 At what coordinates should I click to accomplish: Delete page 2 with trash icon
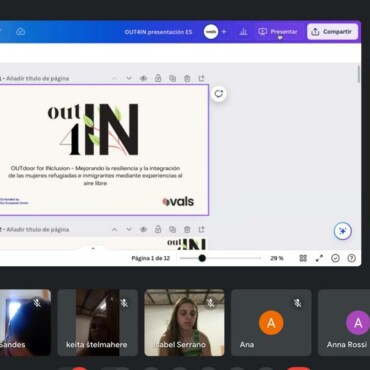click(x=187, y=229)
